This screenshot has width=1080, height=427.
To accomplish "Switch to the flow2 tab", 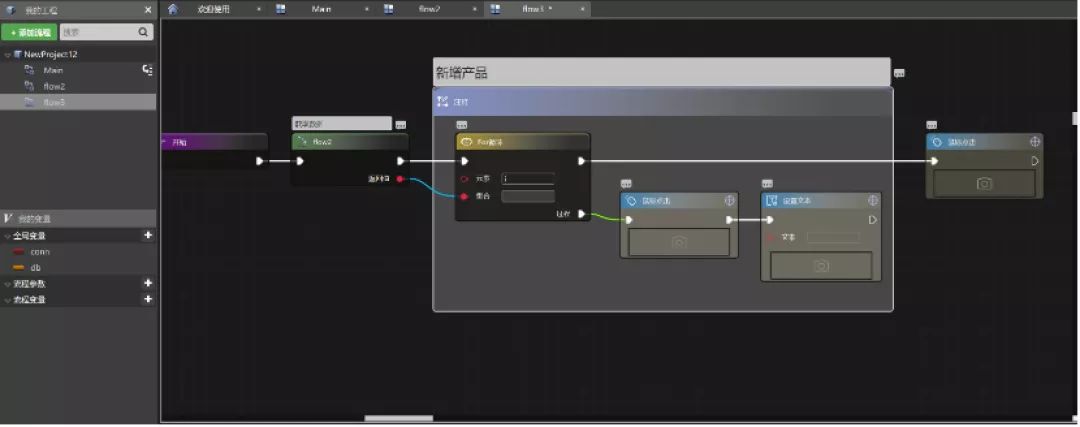I will pyautogui.click(x=430, y=9).
